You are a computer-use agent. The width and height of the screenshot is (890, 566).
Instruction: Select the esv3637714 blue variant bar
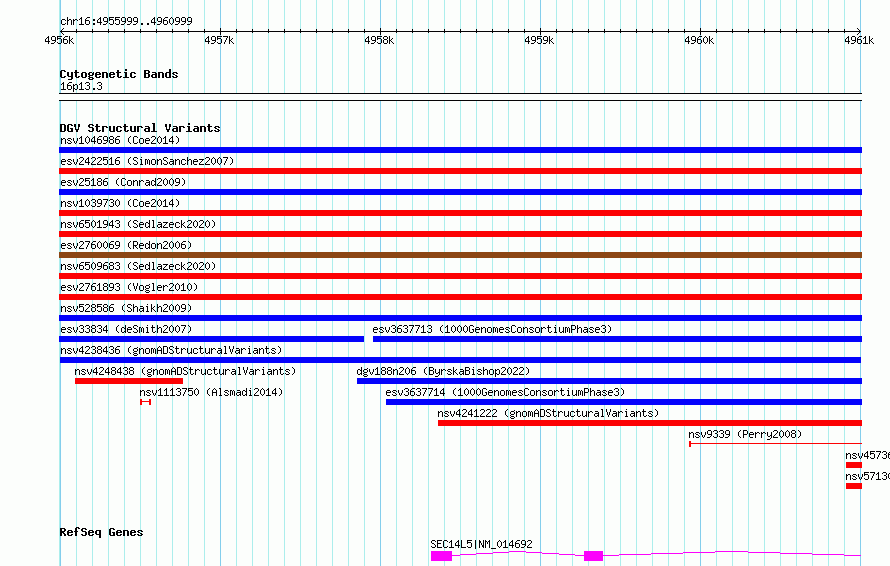click(624, 402)
